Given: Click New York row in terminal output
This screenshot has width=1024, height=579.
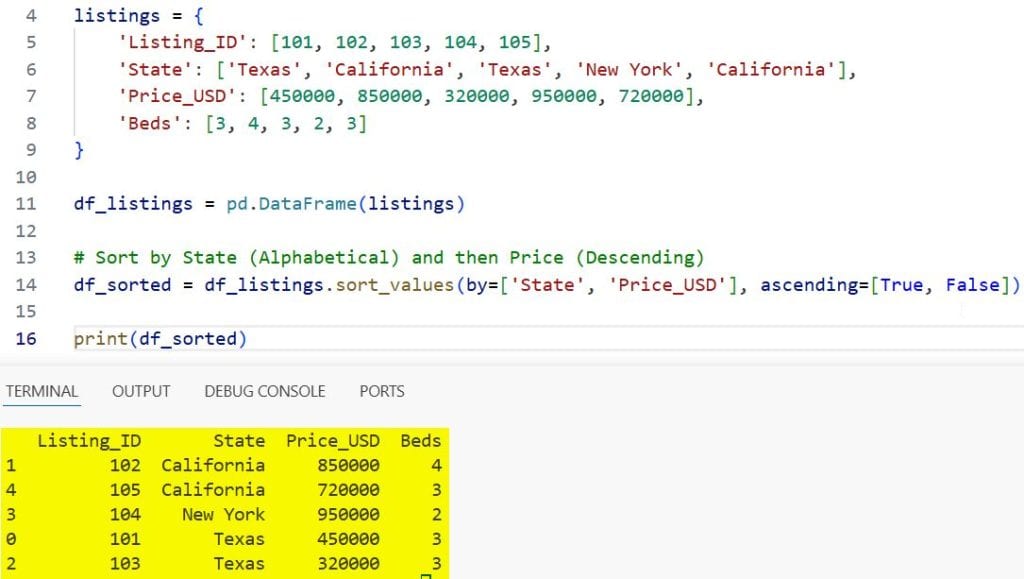Looking at the screenshot, I should click(223, 514).
